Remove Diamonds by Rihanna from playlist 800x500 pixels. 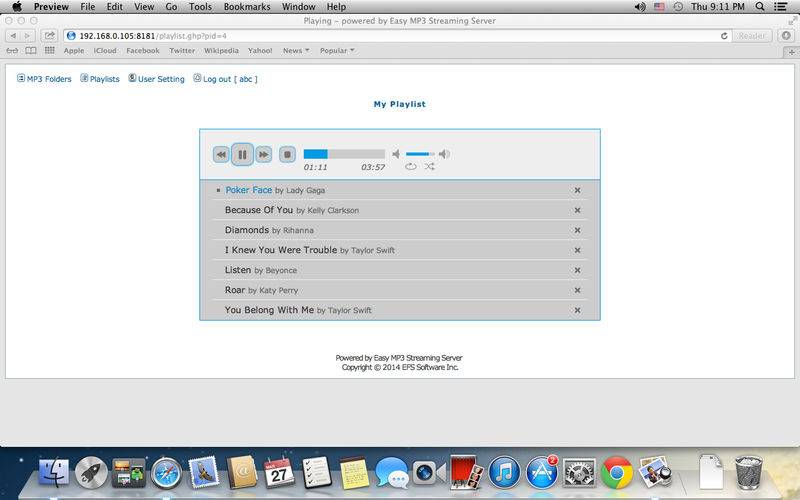point(577,230)
